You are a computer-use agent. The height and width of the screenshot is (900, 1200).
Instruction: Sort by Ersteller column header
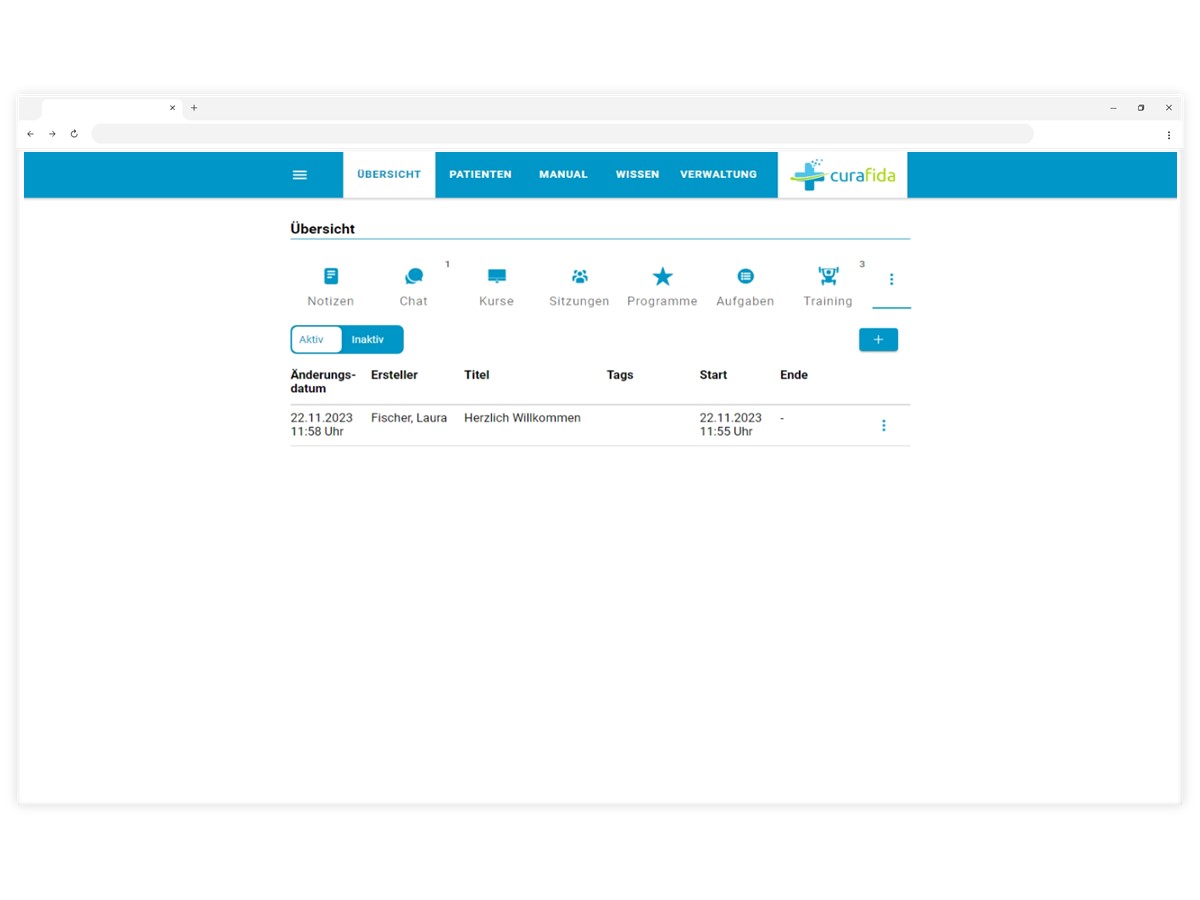coord(394,375)
